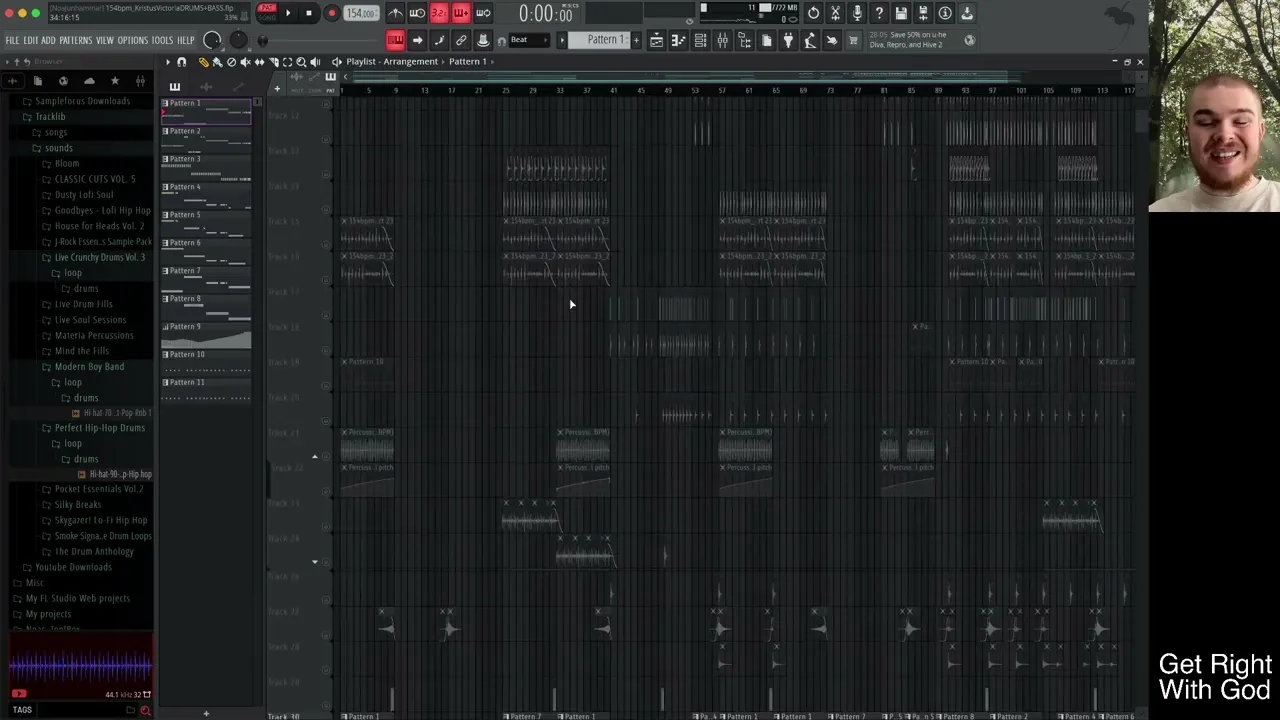The image size is (1280, 720).
Task: Collapse the Tracklib folder
Action: tap(50, 117)
